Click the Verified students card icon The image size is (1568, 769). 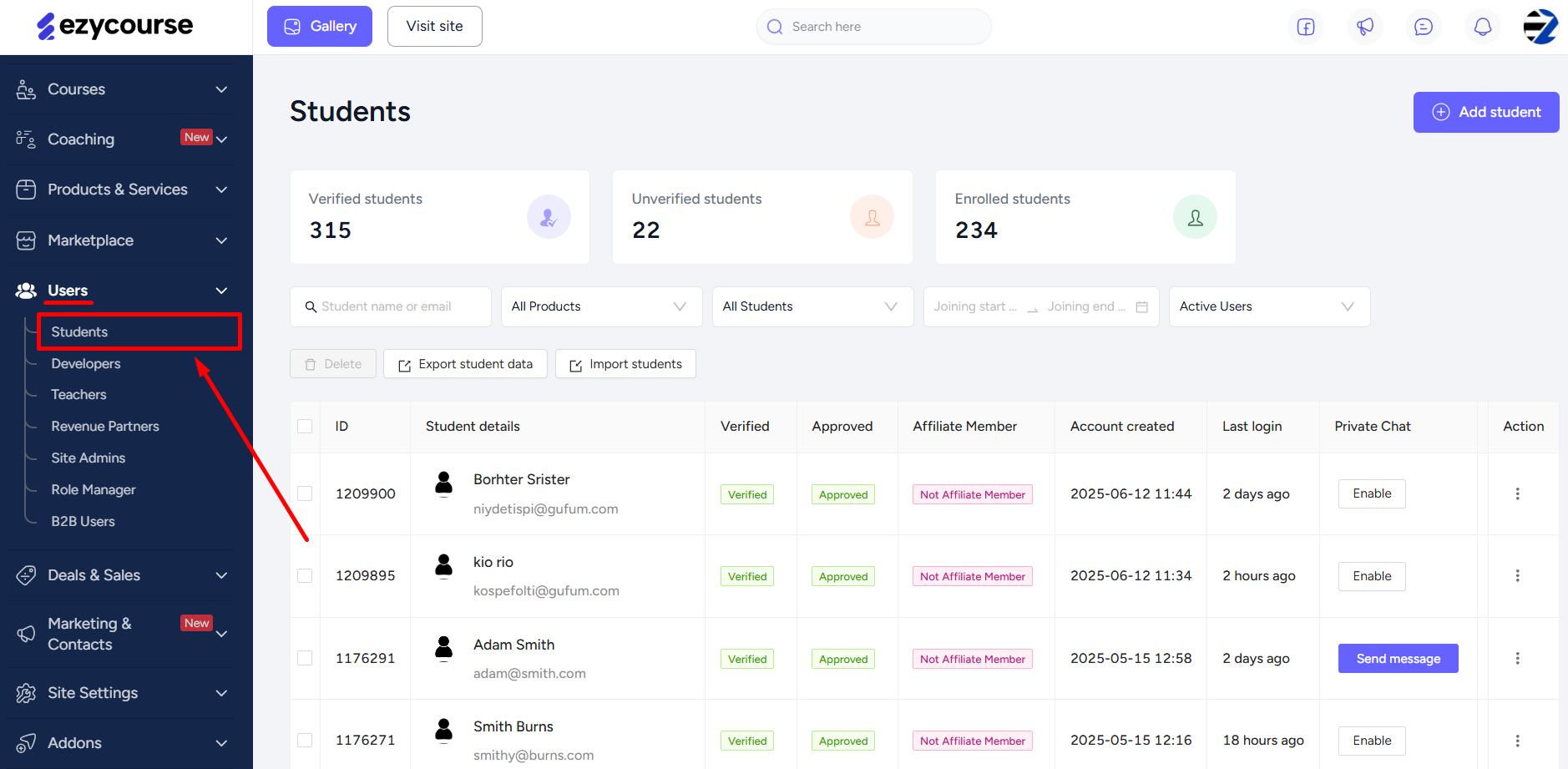tap(549, 217)
